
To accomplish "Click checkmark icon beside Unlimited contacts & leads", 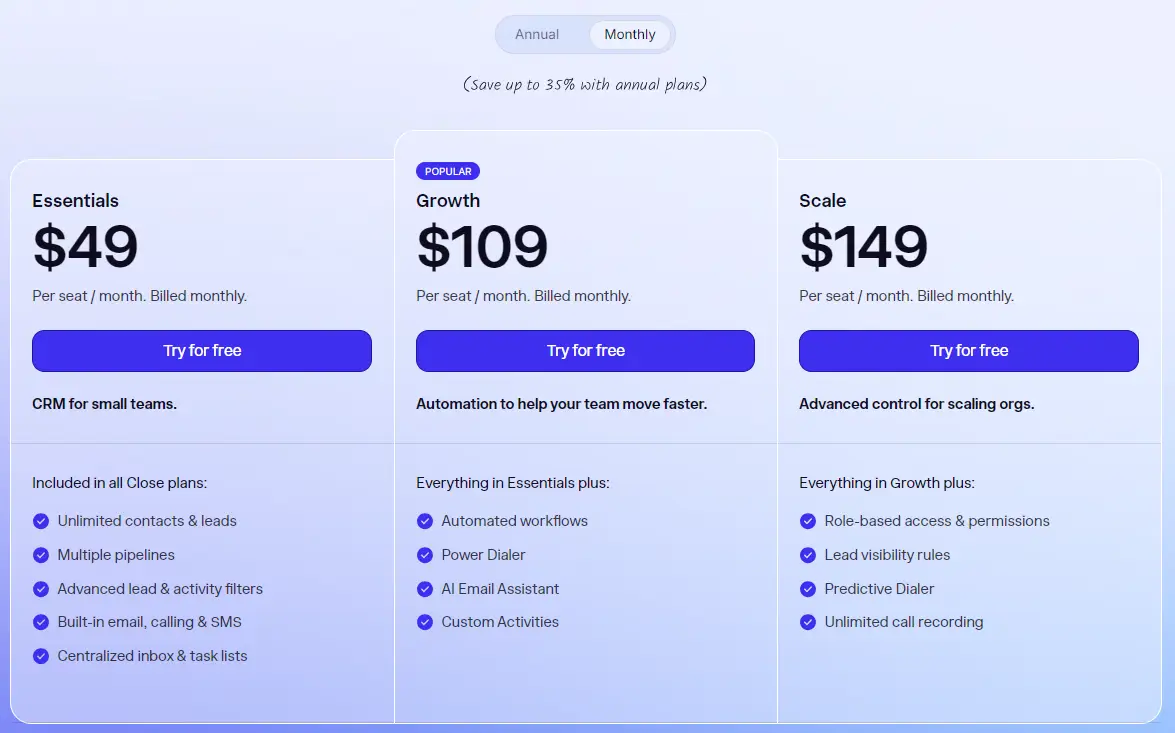I will click(x=41, y=521).
